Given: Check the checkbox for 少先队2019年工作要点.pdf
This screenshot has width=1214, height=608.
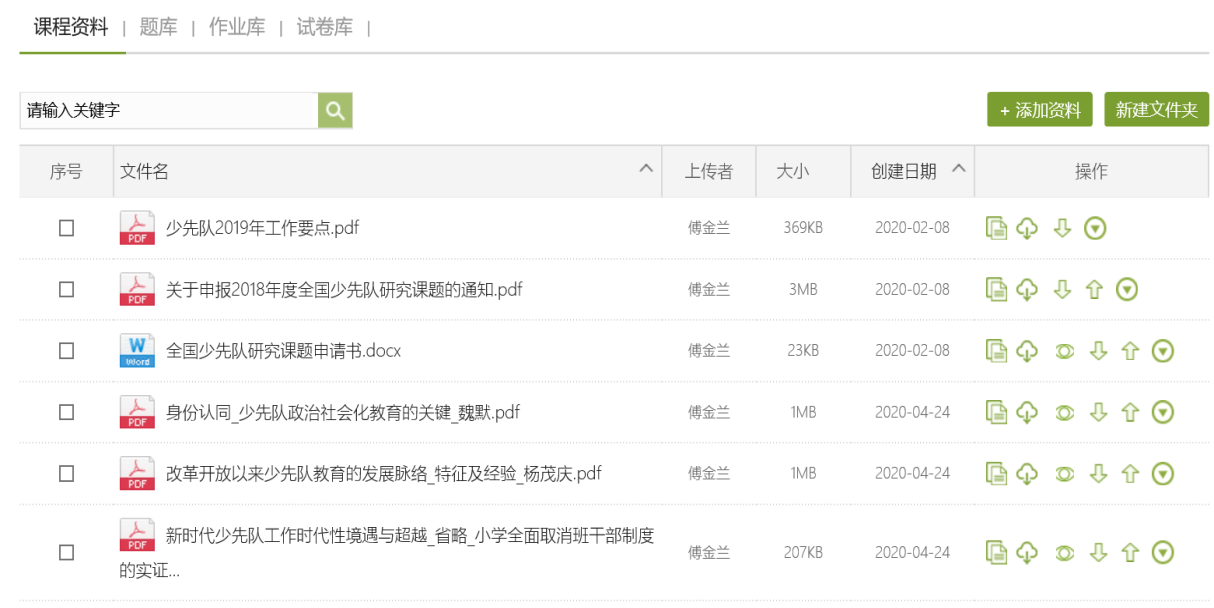Looking at the screenshot, I should (x=66, y=228).
